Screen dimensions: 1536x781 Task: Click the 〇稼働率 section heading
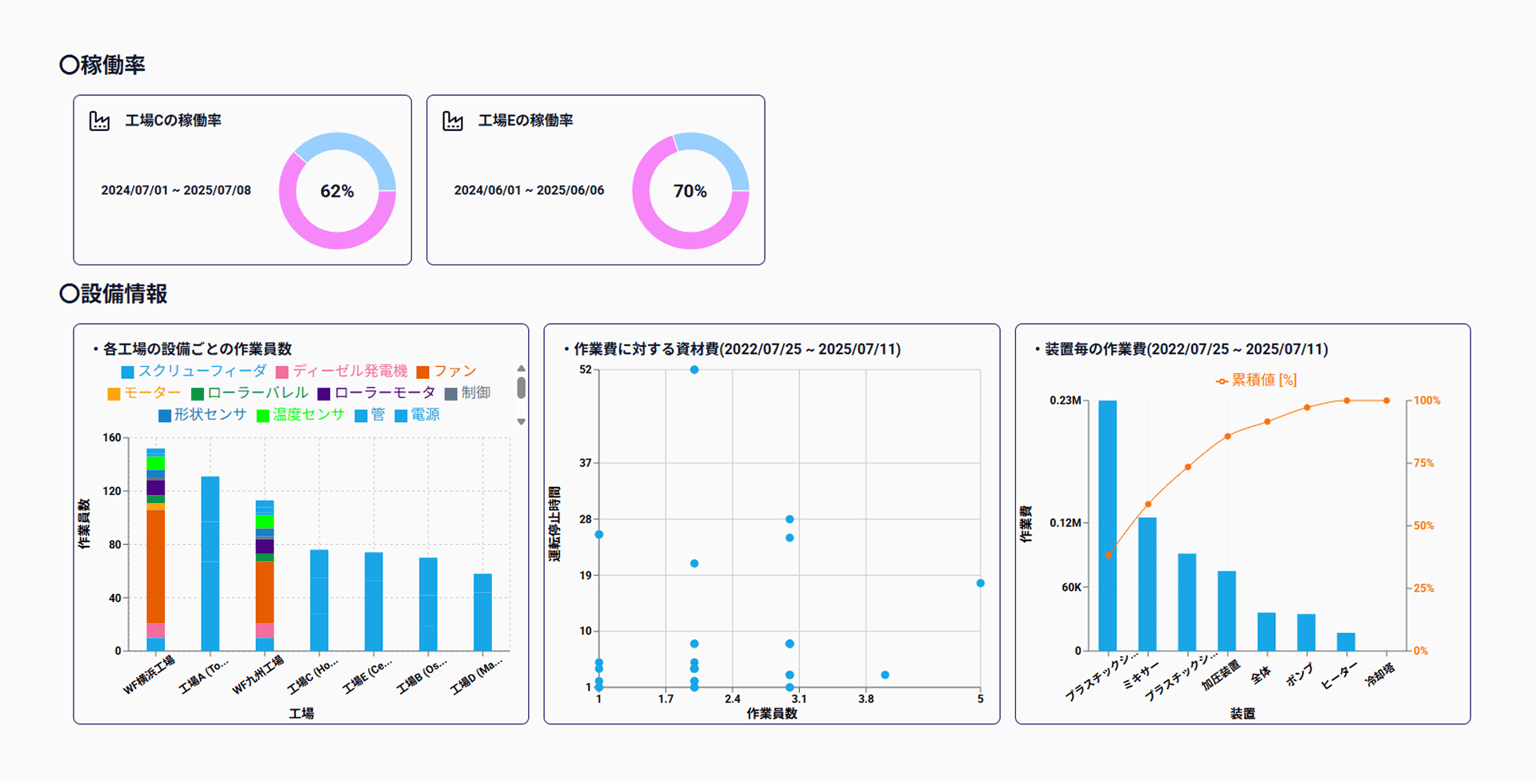pos(103,65)
